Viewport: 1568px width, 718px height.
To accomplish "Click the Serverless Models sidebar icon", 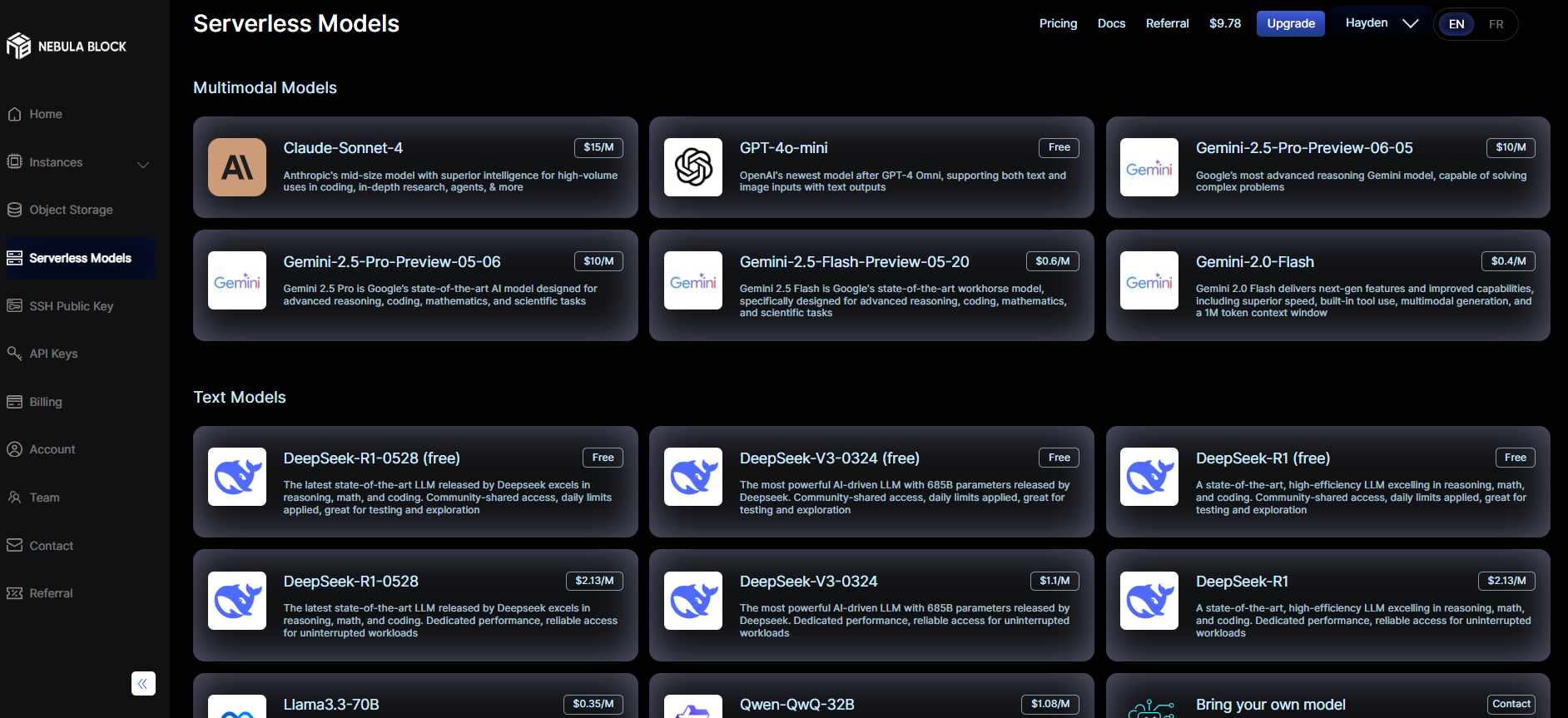I will tap(14, 258).
